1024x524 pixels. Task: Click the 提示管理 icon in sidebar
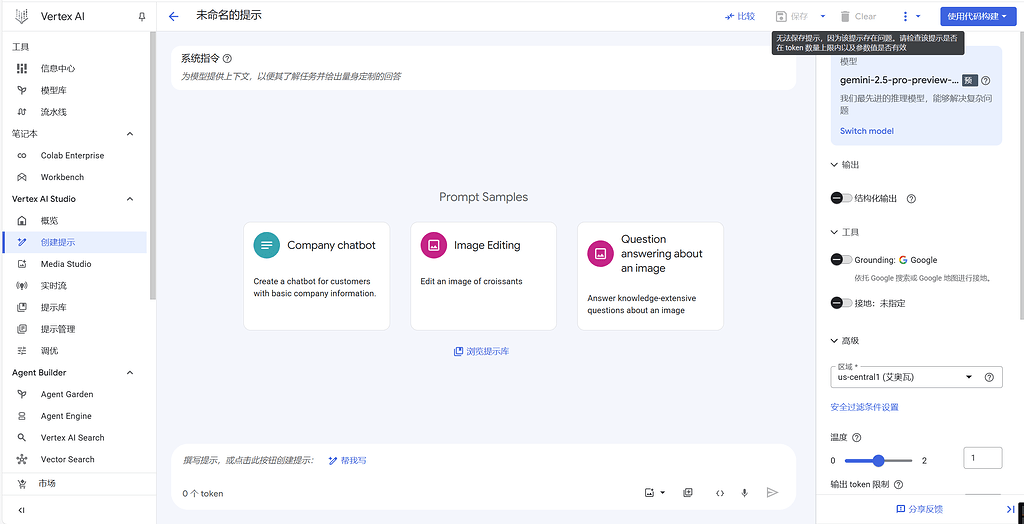(22, 329)
